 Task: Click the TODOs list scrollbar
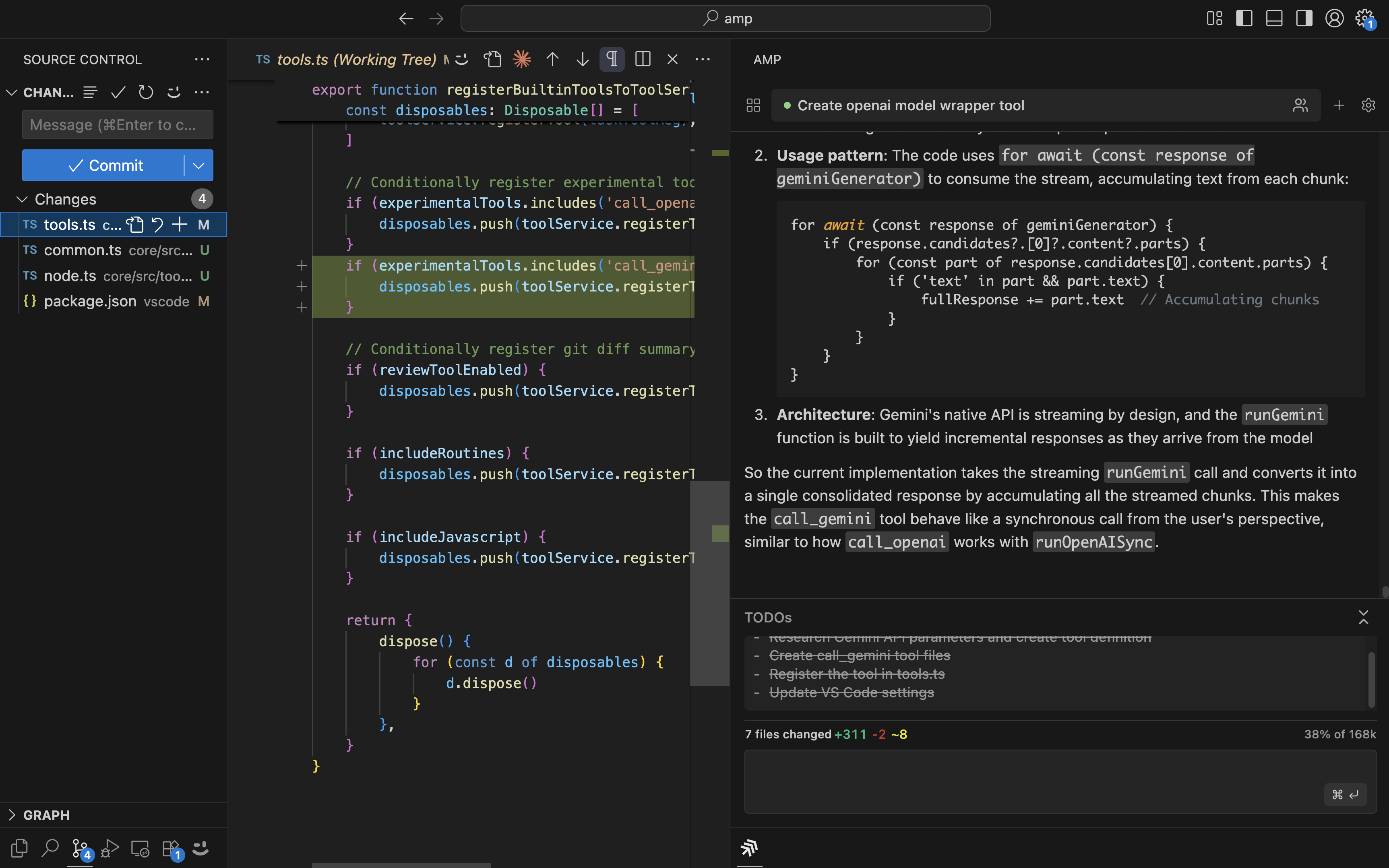point(1371,679)
